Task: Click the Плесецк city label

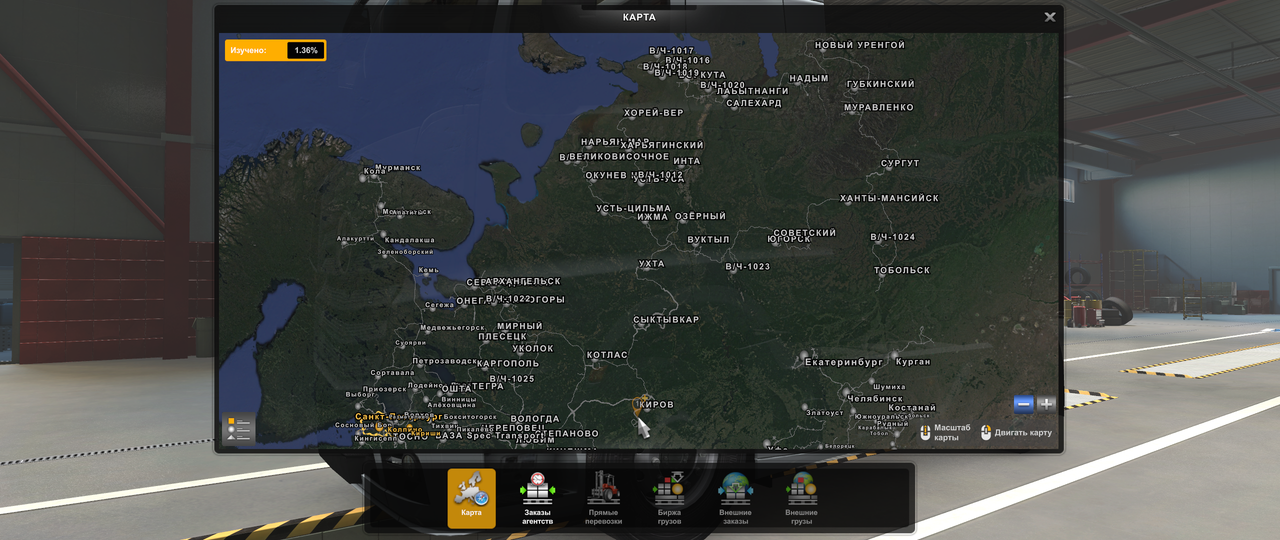Action: point(502,337)
